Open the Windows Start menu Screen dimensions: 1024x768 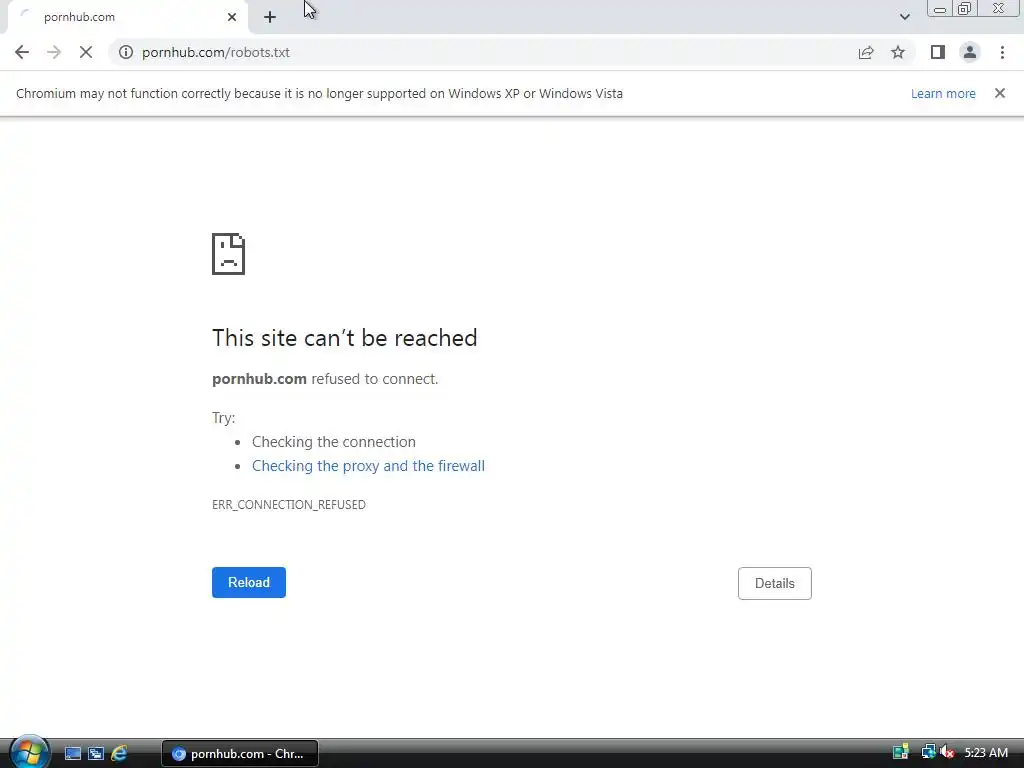pos(28,753)
